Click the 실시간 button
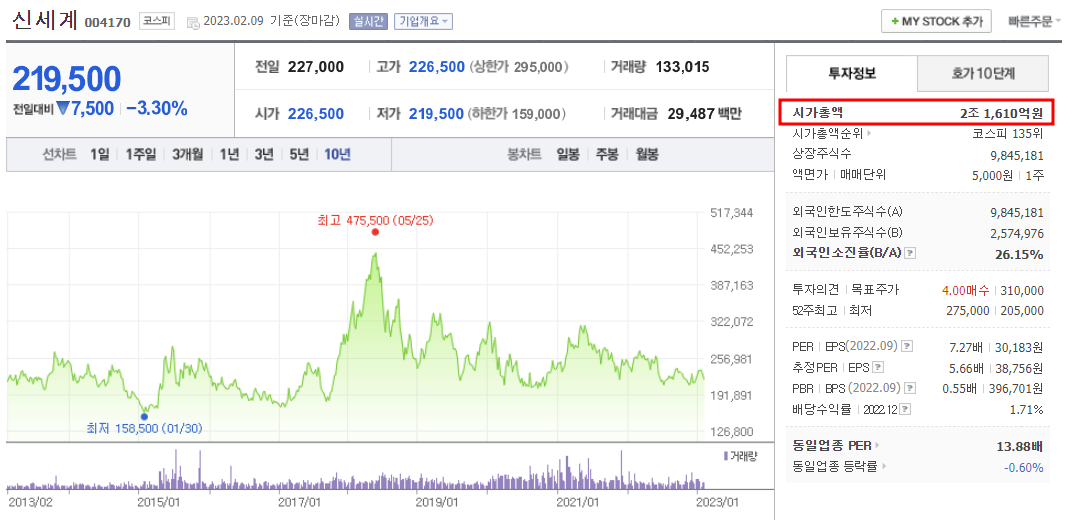 (x=368, y=22)
